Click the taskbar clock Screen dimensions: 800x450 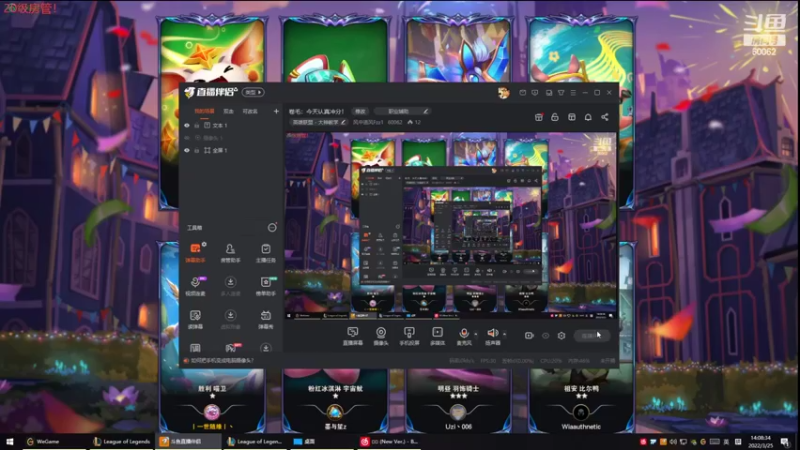tap(760, 441)
